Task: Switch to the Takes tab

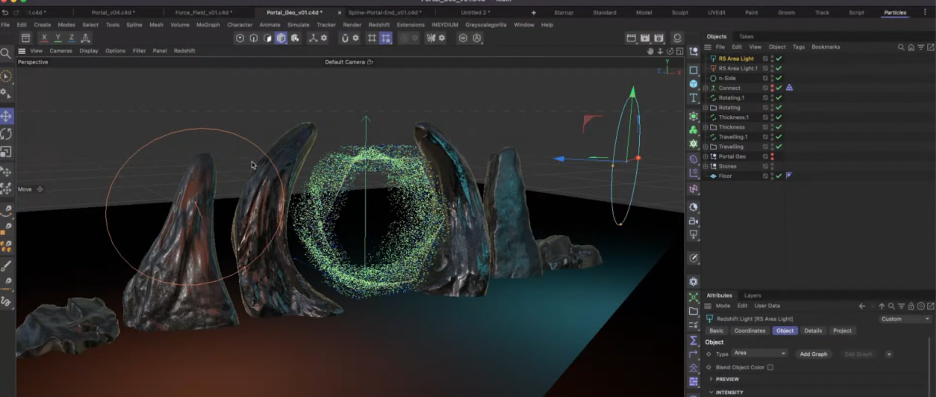Action: coord(746,36)
